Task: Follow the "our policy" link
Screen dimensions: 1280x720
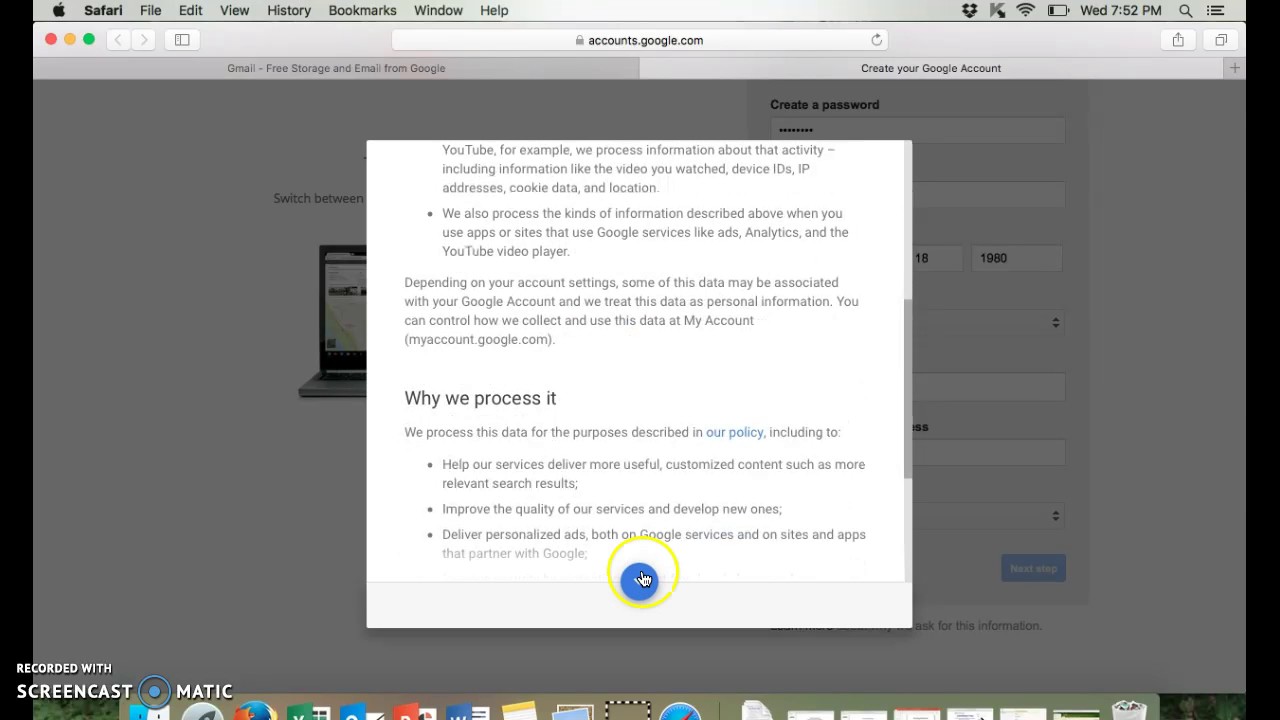Action: click(x=734, y=432)
